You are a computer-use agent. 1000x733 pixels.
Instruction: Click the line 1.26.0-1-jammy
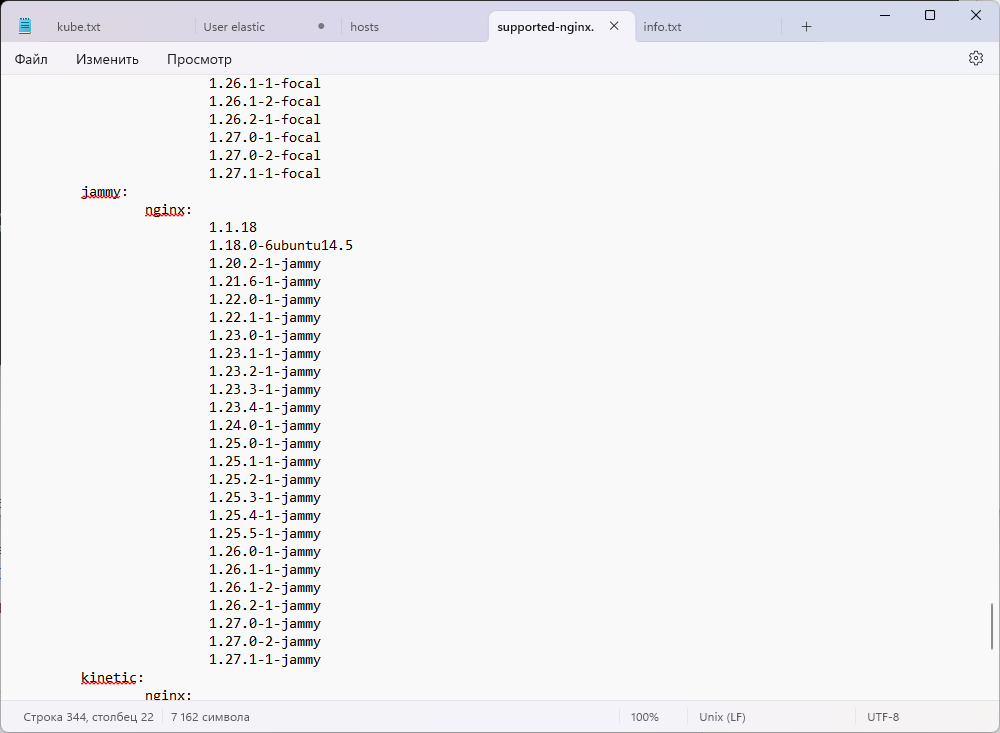pos(265,551)
